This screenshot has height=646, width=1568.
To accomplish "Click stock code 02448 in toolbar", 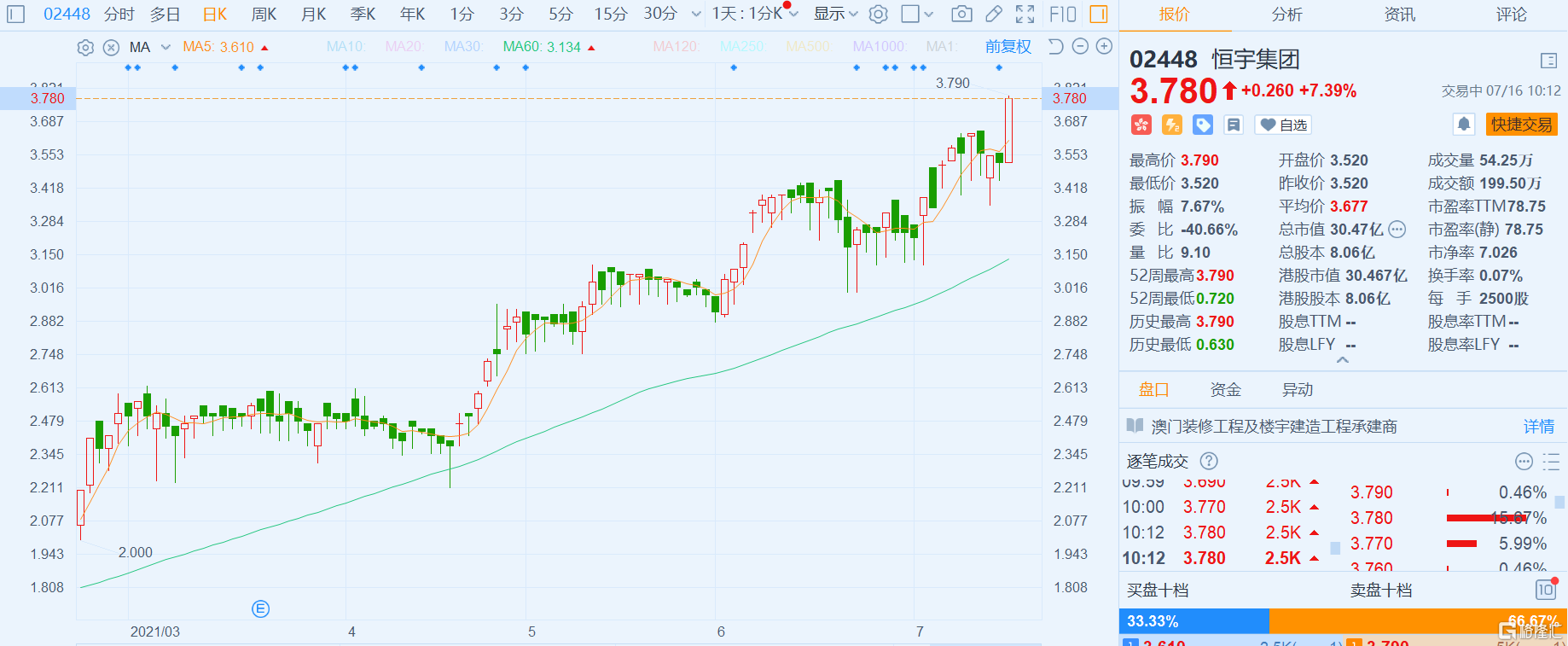I will point(67,14).
